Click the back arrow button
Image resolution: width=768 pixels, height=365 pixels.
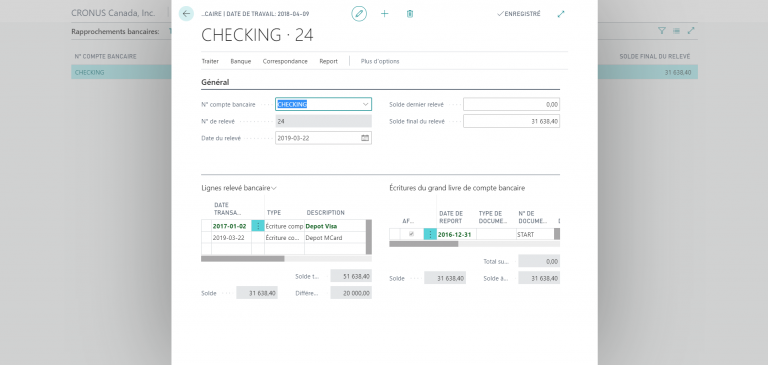pyautogui.click(x=186, y=14)
